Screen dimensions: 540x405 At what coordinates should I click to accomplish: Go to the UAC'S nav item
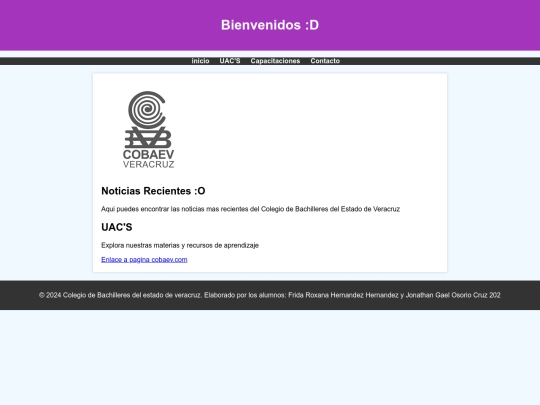point(230,61)
